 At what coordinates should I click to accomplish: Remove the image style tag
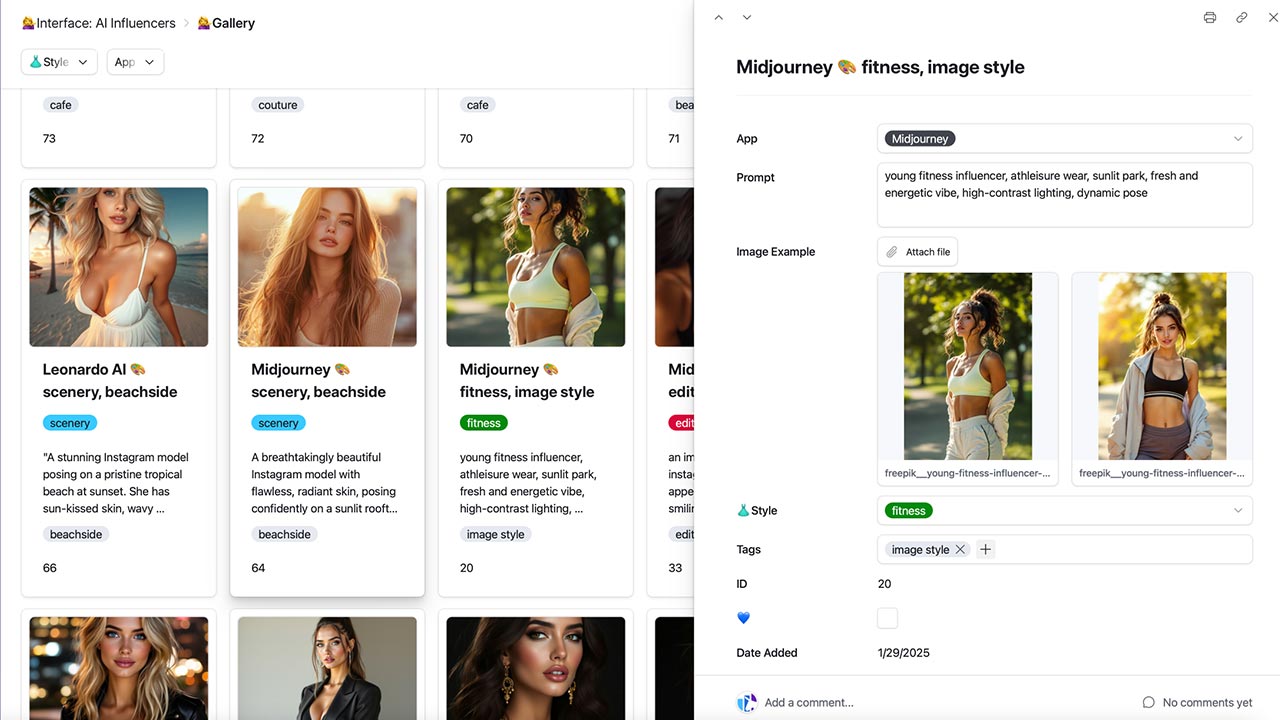point(960,549)
